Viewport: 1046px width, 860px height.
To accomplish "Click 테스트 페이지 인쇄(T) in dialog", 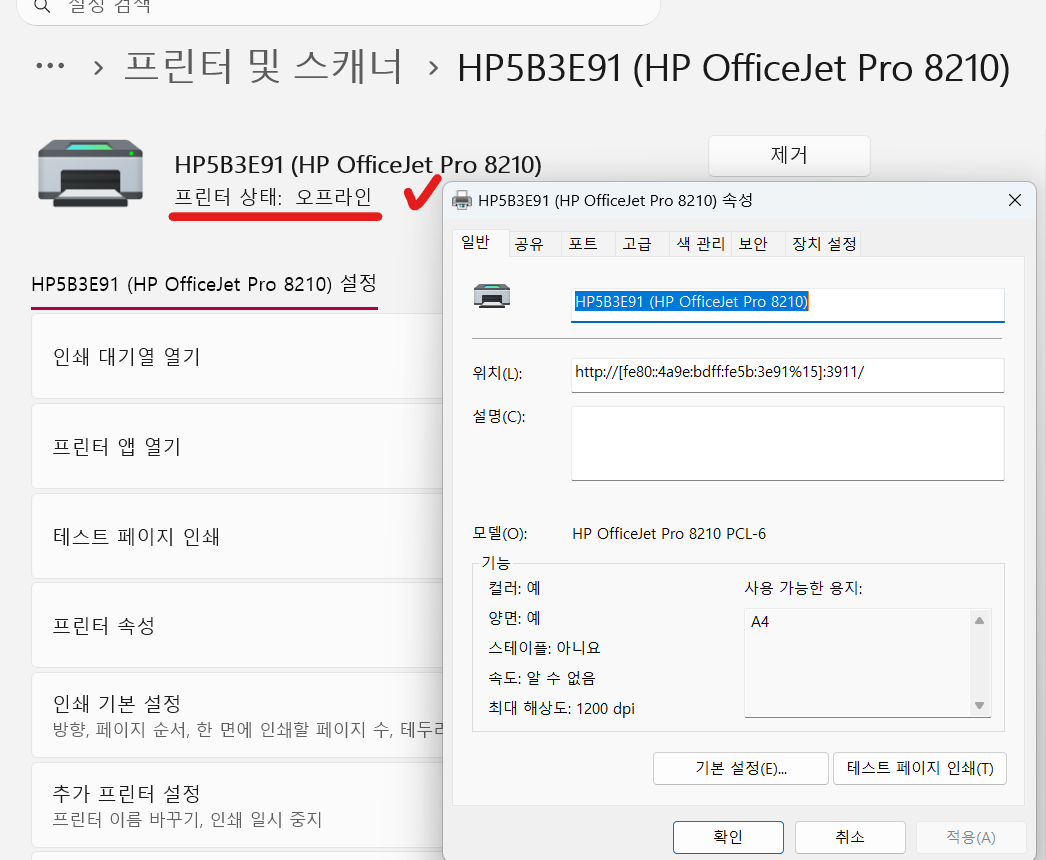I will (x=919, y=769).
